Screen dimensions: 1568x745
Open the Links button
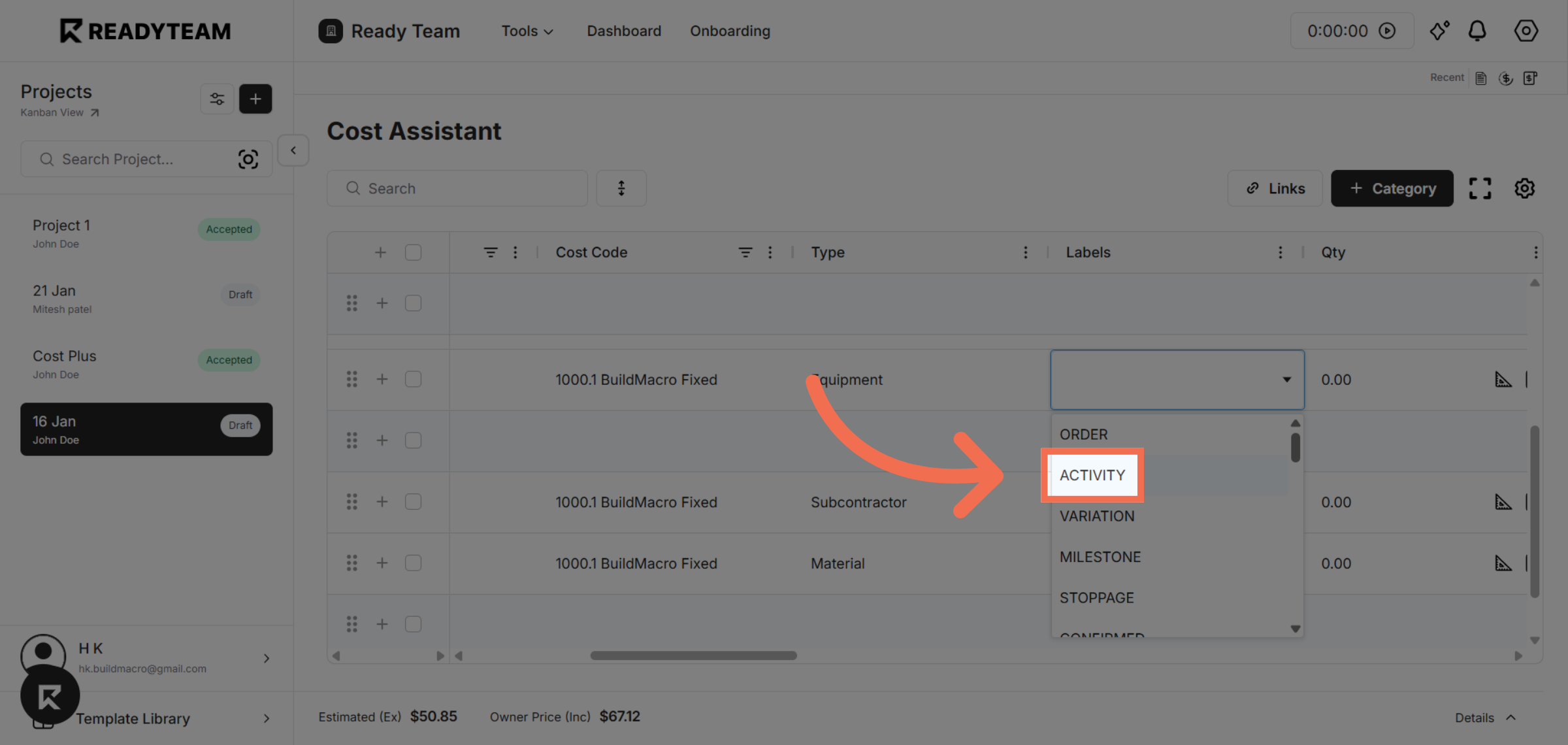[x=1275, y=188]
